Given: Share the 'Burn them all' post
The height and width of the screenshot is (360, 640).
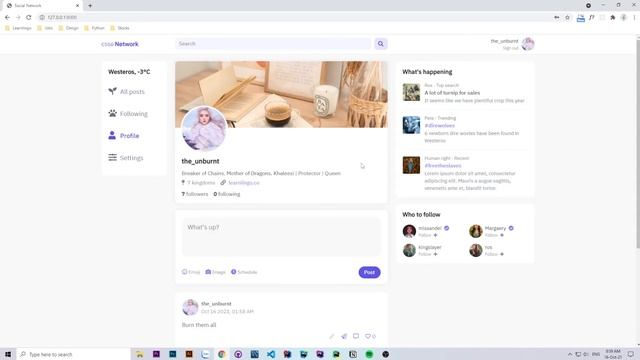Looking at the screenshot, I should [344, 336].
